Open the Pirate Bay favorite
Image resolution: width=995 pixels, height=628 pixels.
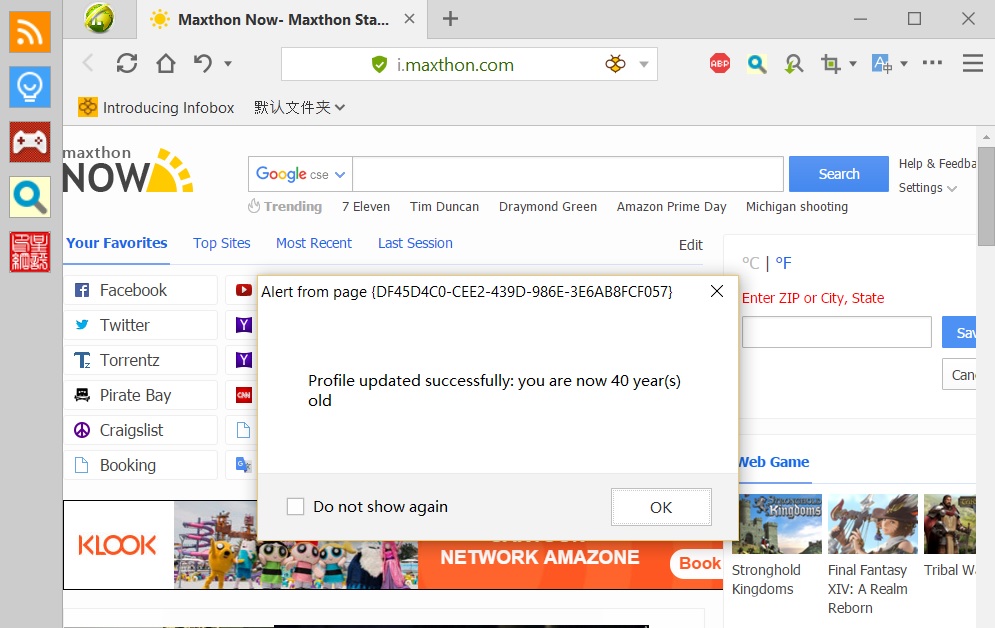pyautogui.click(x=140, y=395)
